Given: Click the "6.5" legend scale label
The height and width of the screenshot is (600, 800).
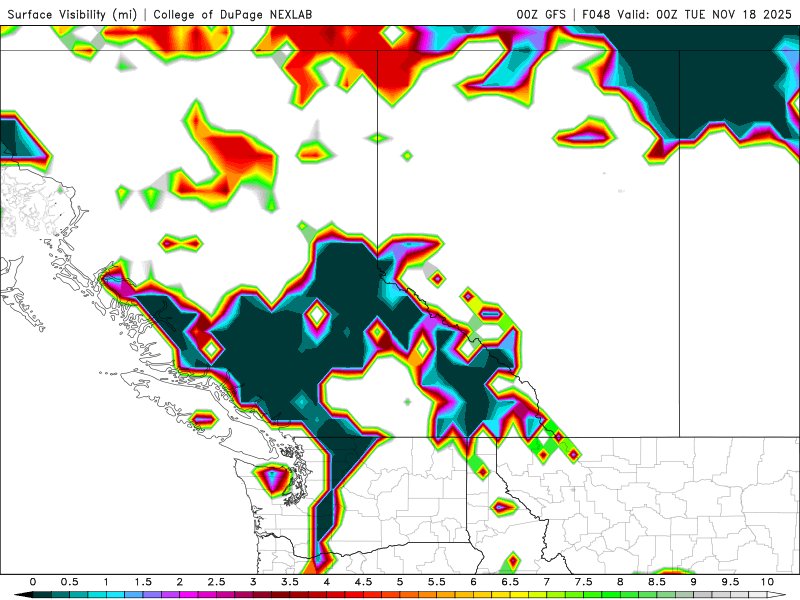Looking at the screenshot, I should coord(510,582).
